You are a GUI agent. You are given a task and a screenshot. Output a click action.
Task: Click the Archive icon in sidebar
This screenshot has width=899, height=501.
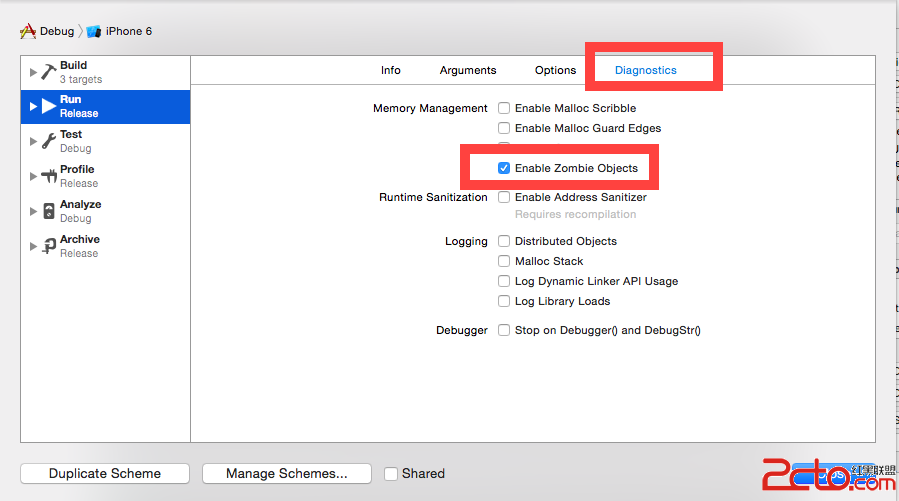coord(48,246)
